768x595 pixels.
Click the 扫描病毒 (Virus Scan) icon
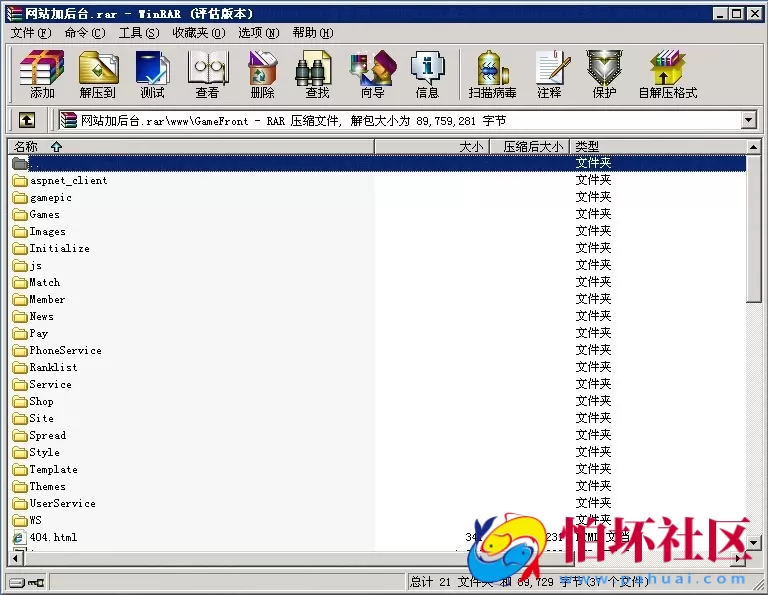[492, 74]
